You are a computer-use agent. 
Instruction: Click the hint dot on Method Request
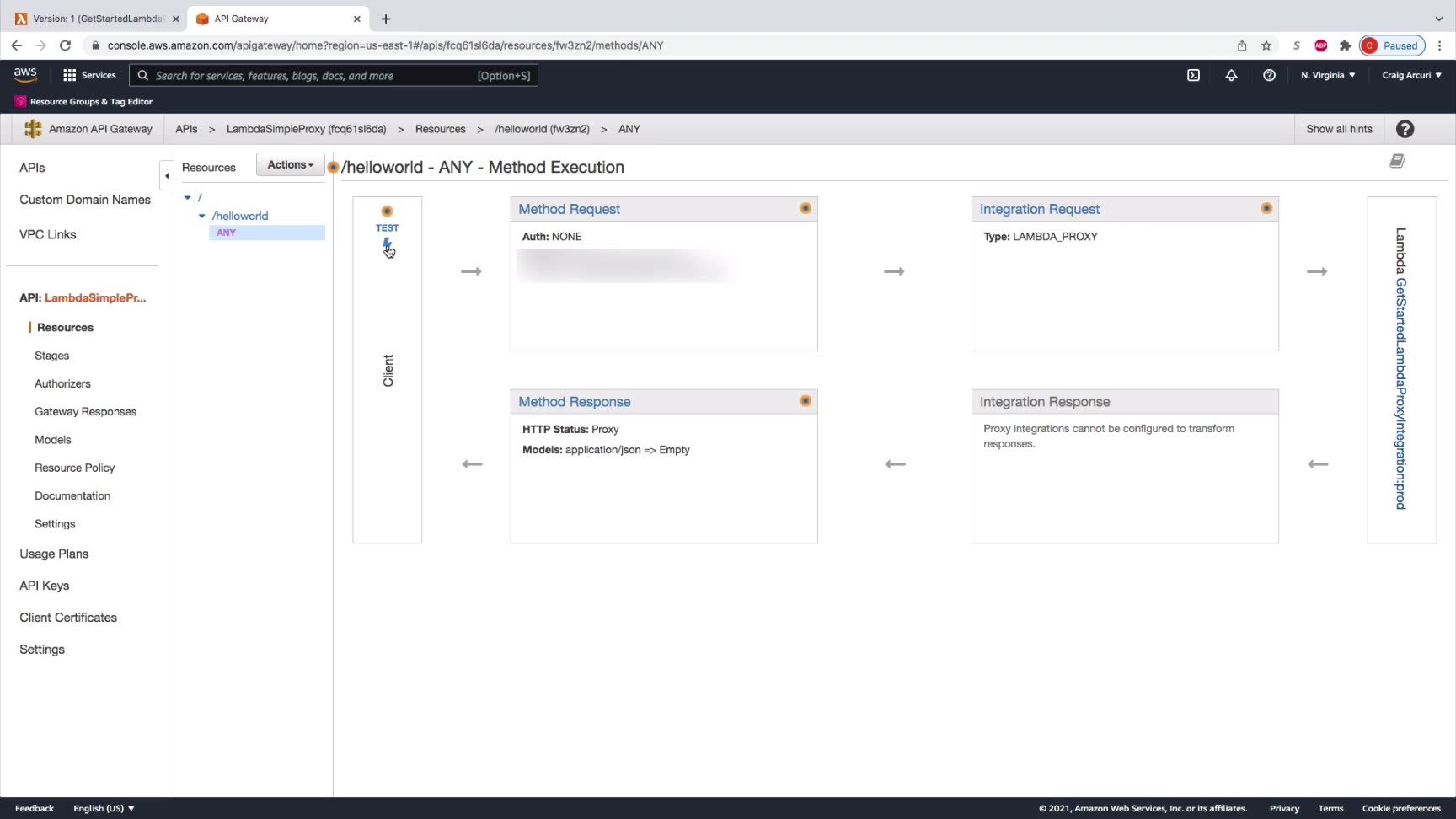[806, 208]
